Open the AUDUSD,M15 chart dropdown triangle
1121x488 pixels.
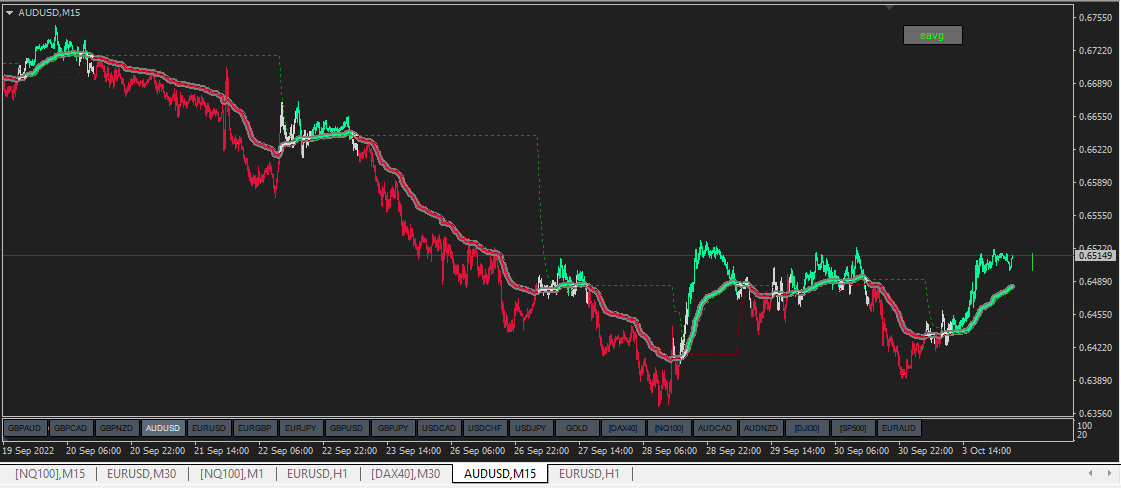9,12
